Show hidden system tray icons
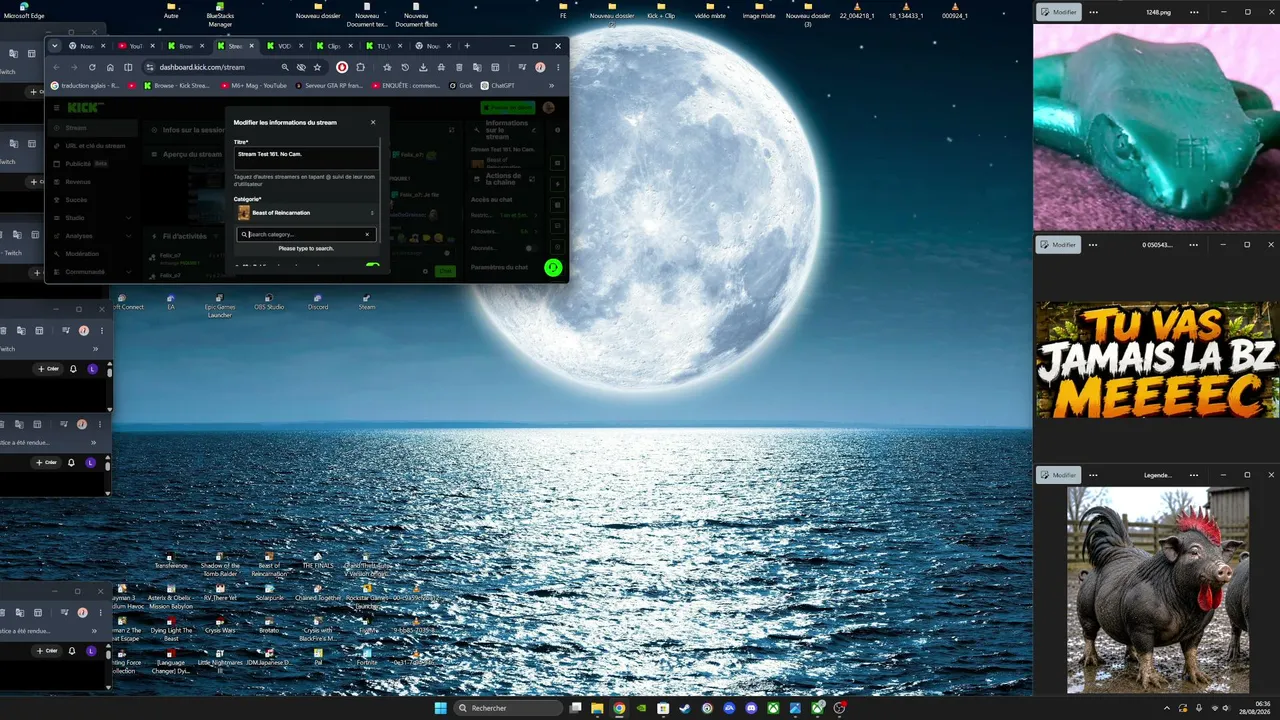 point(1167,708)
